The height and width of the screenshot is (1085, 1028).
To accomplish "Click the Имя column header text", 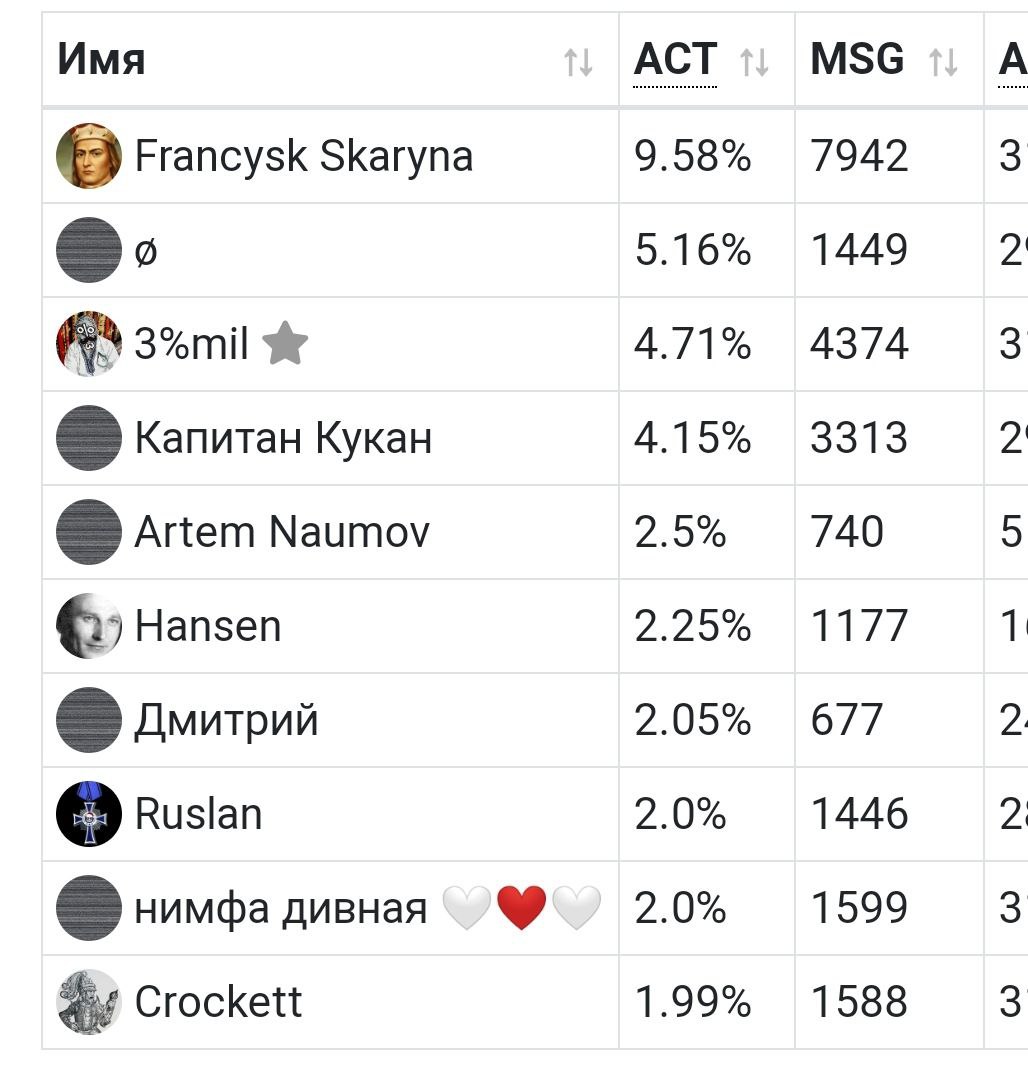I will click(x=102, y=60).
